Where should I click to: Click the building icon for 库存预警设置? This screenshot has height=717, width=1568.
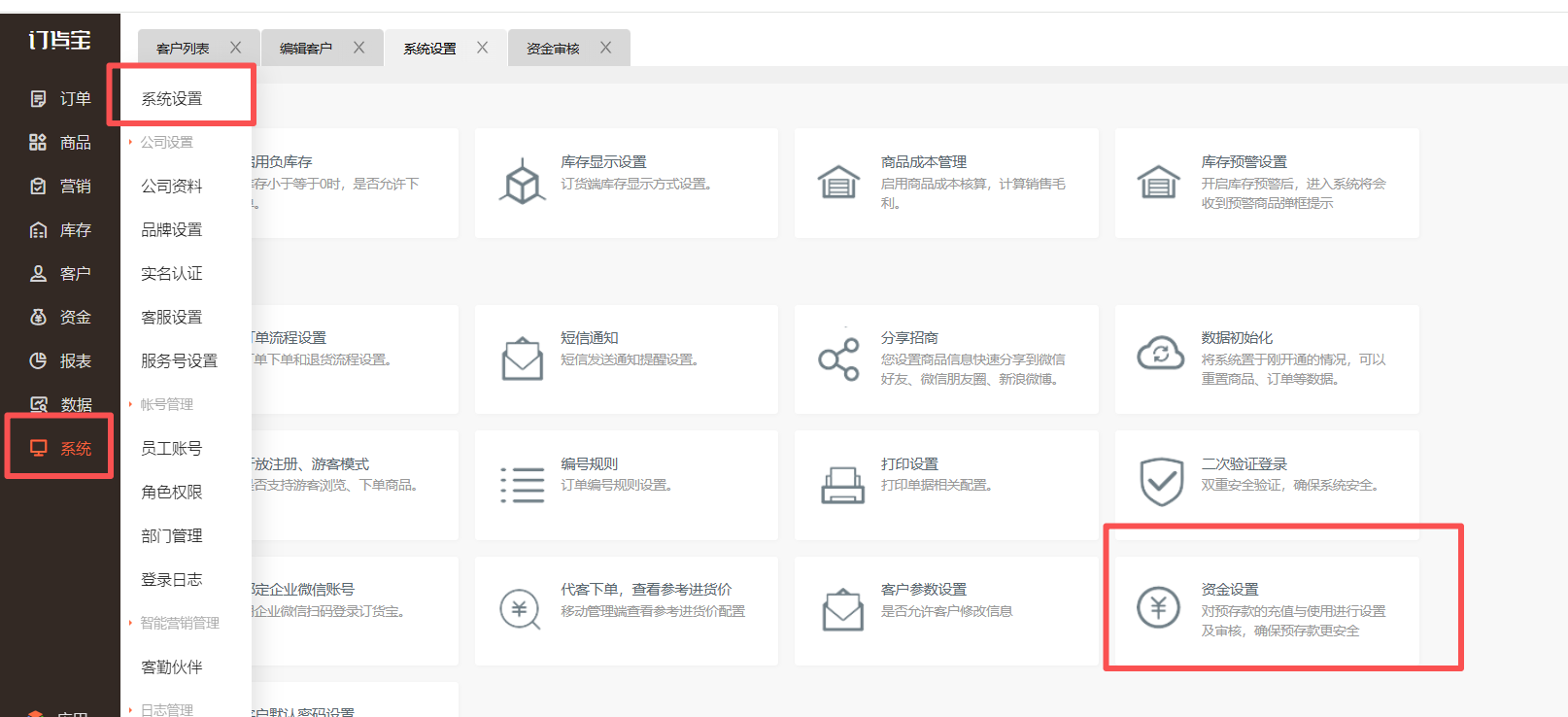(x=1159, y=182)
